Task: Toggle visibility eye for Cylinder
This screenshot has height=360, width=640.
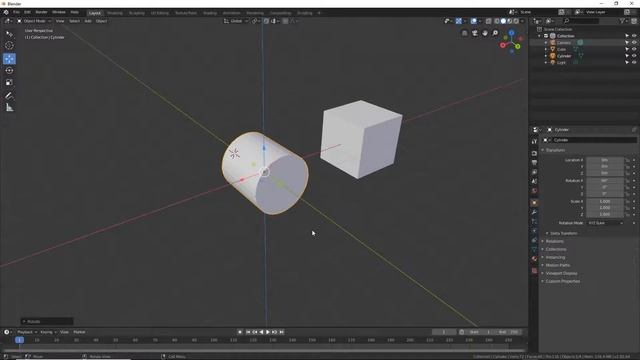Action: click(634, 56)
